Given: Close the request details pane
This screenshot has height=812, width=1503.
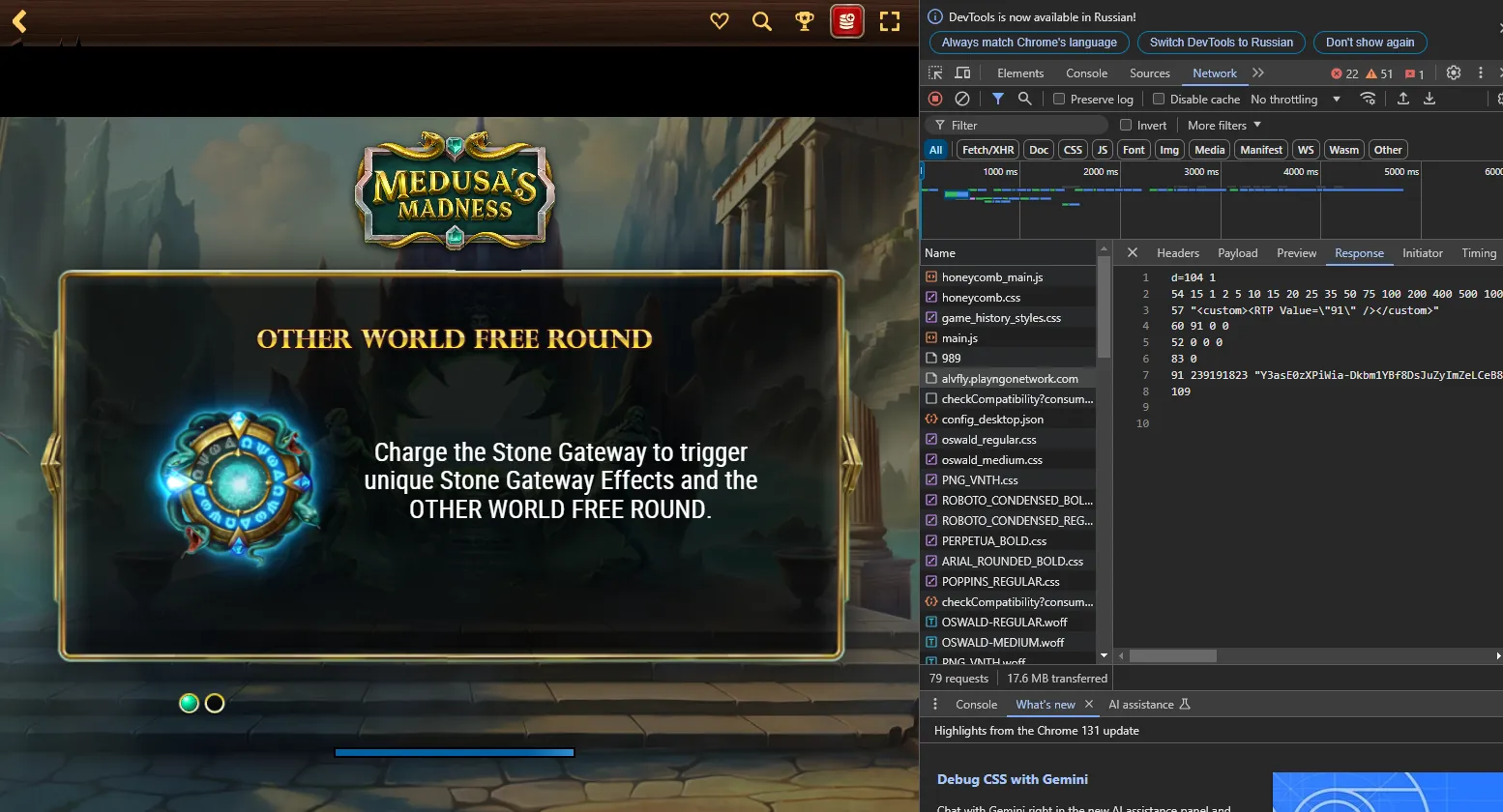Looking at the screenshot, I should coord(1133,252).
